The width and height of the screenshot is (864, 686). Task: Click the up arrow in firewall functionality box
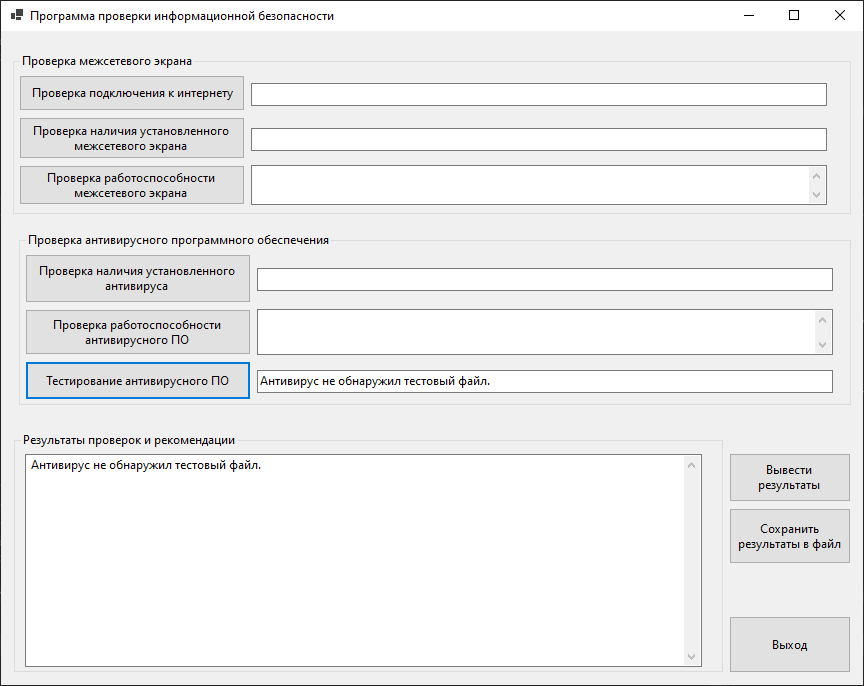(817, 176)
